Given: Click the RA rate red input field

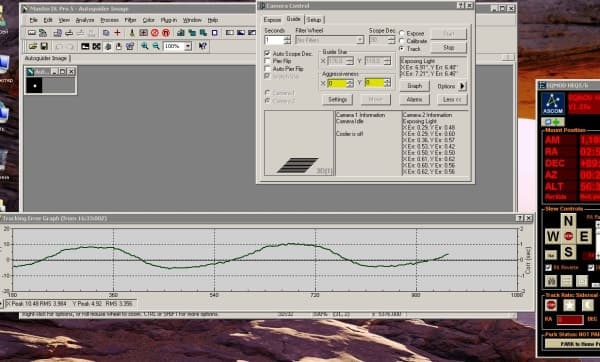Looking at the screenshot, I should (x=570, y=319).
